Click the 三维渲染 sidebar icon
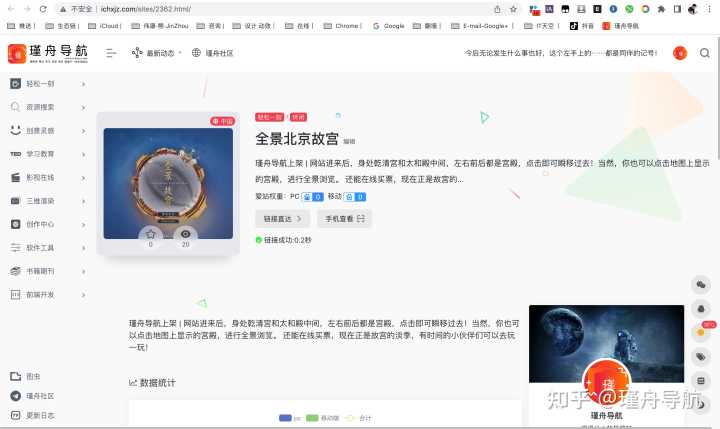Viewport: 720px width, 429px height. [x=16, y=201]
